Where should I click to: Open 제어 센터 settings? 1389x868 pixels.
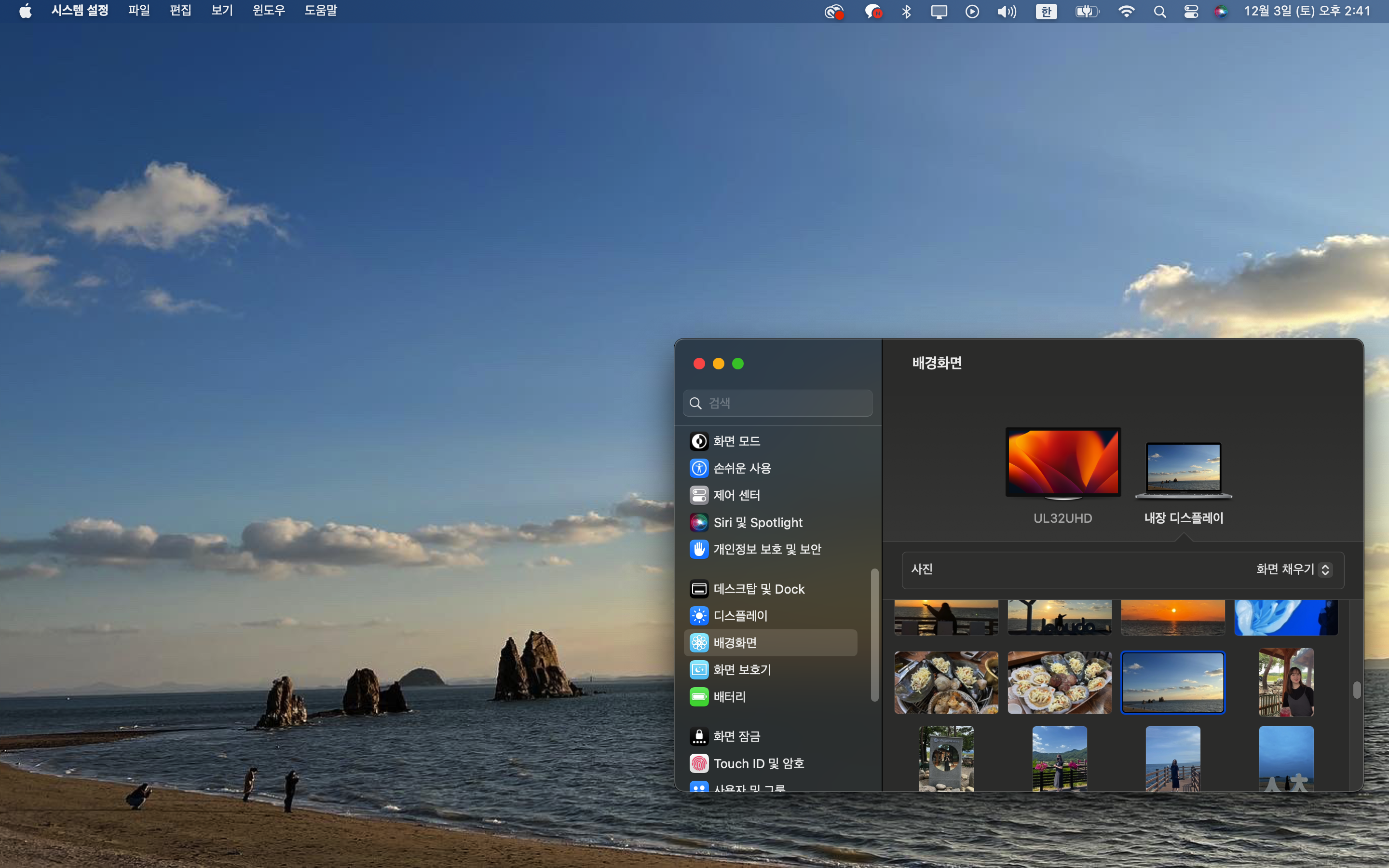coord(736,495)
